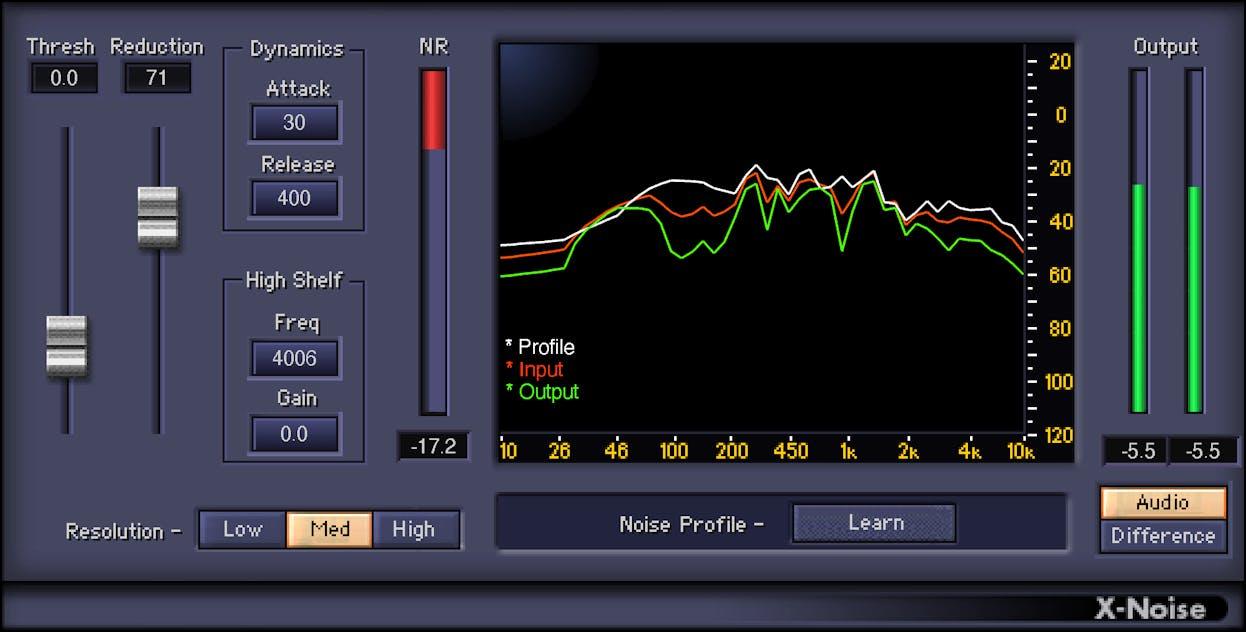
Task: Select Med resolution
Action: click(330, 530)
